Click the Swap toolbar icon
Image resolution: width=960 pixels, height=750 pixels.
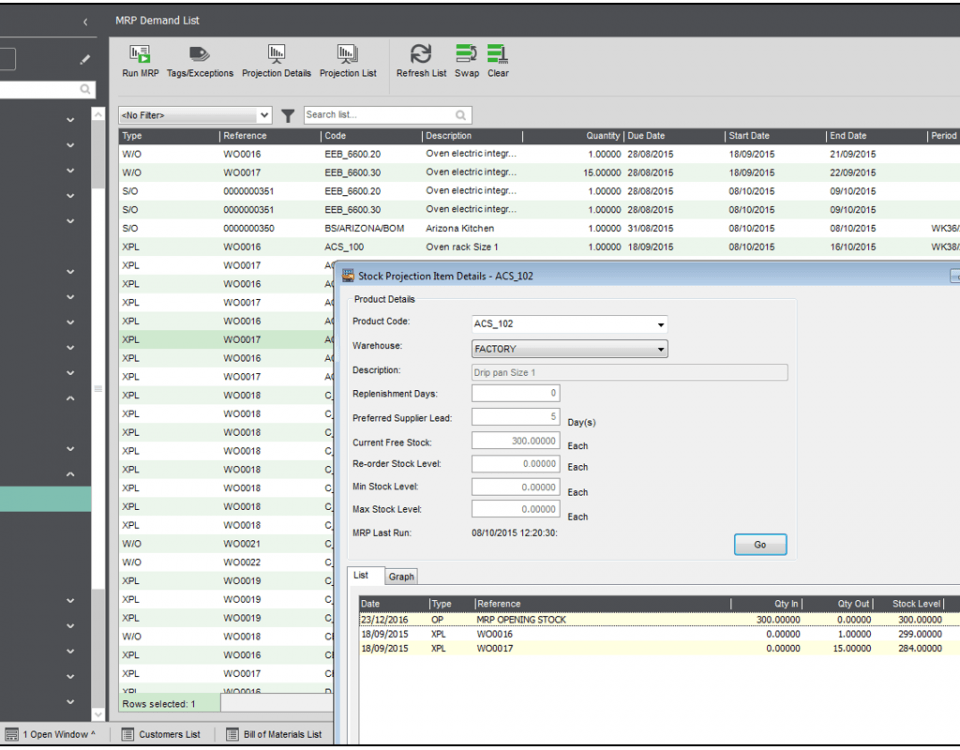(466, 53)
